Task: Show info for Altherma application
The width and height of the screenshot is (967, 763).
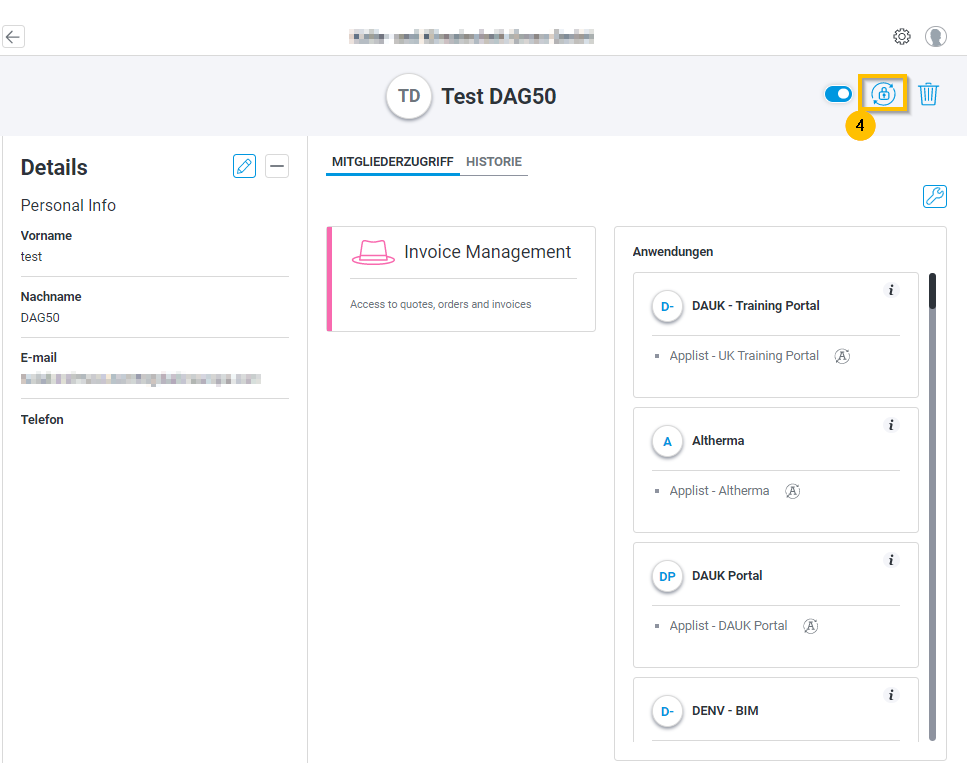Action: pyautogui.click(x=892, y=425)
